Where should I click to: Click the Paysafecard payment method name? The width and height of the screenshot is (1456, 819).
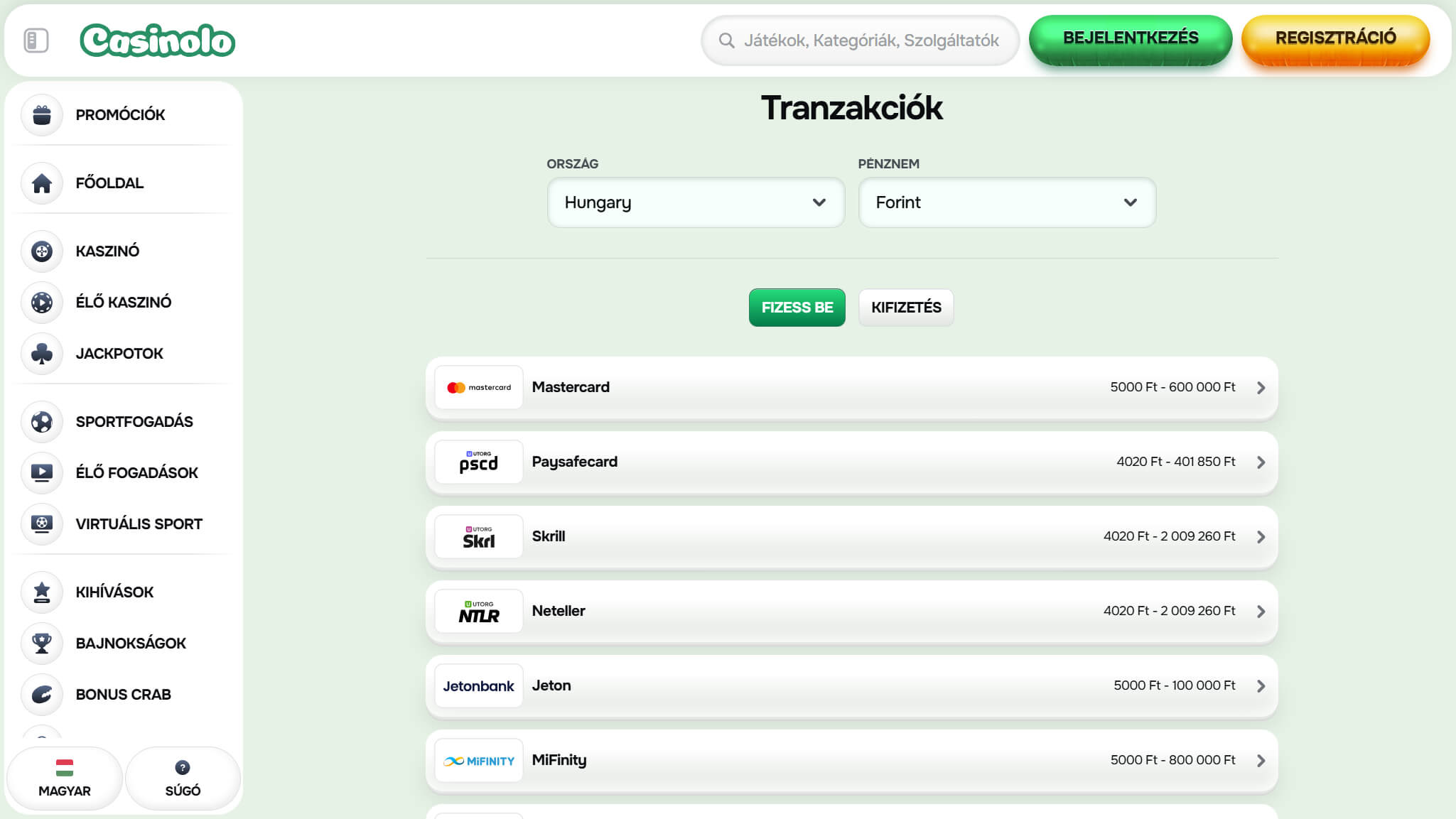pos(575,462)
